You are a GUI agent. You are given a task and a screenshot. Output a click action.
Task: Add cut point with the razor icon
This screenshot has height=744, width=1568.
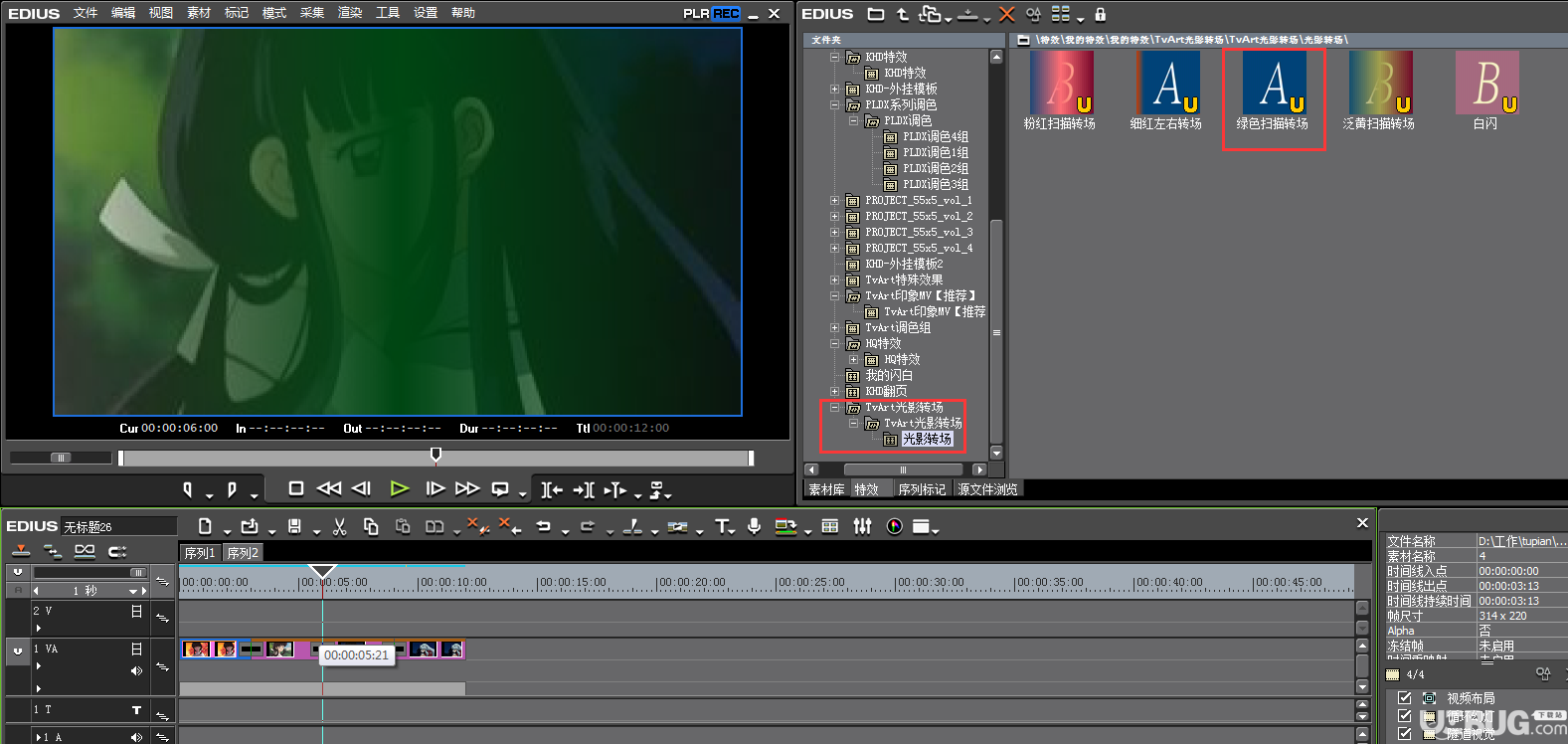coord(632,526)
